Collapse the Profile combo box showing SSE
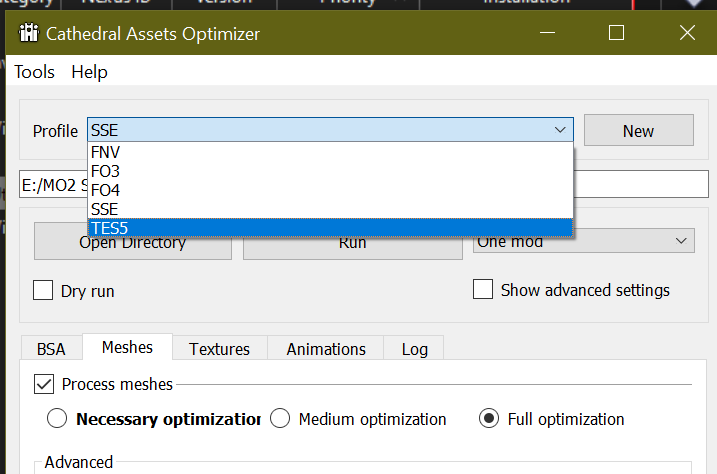Viewport: 717px width, 474px height. (x=330, y=130)
